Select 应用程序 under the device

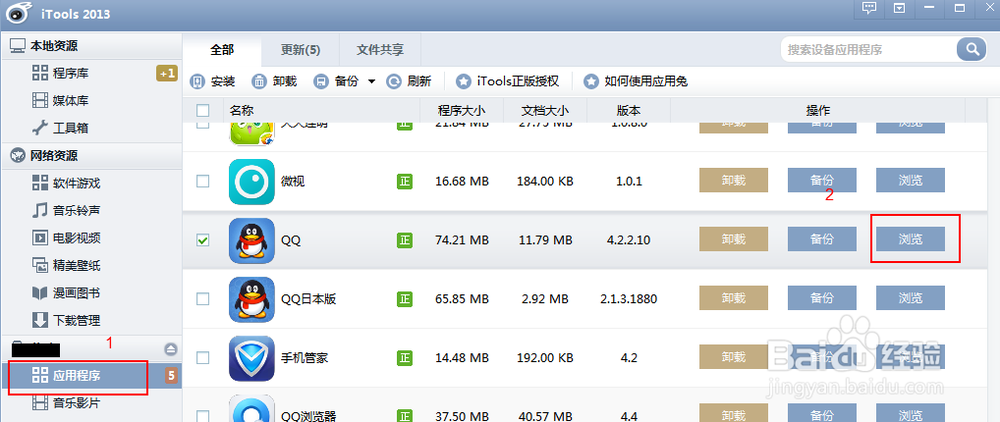tap(91, 375)
